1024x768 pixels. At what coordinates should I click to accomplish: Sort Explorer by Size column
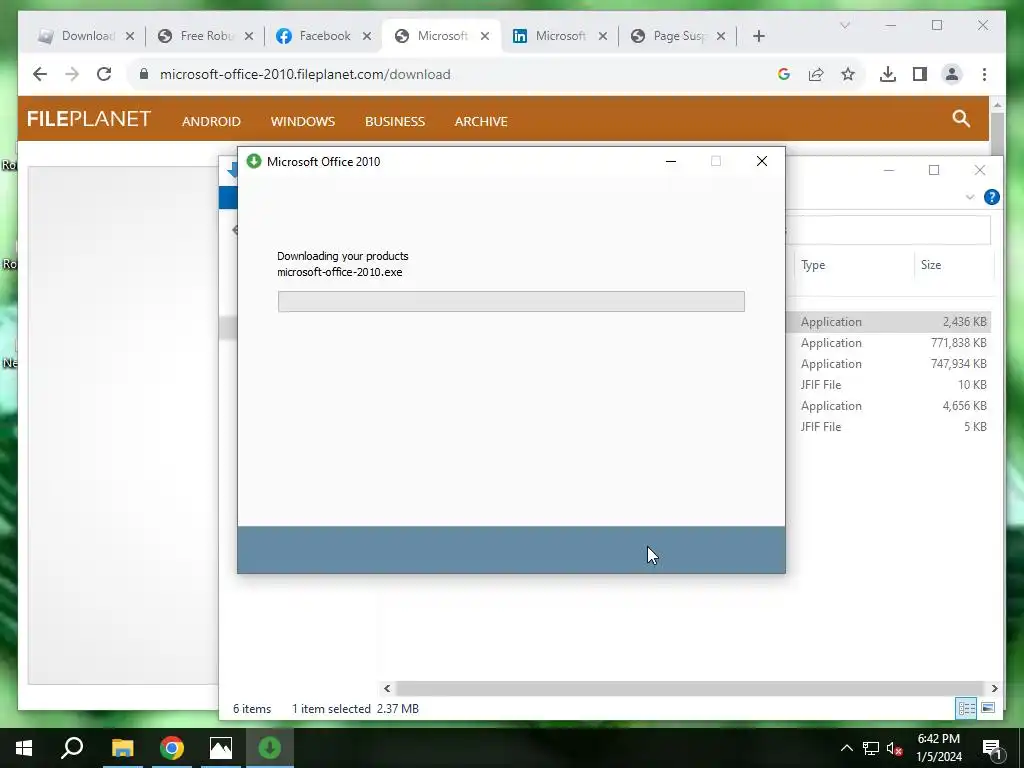(x=931, y=264)
